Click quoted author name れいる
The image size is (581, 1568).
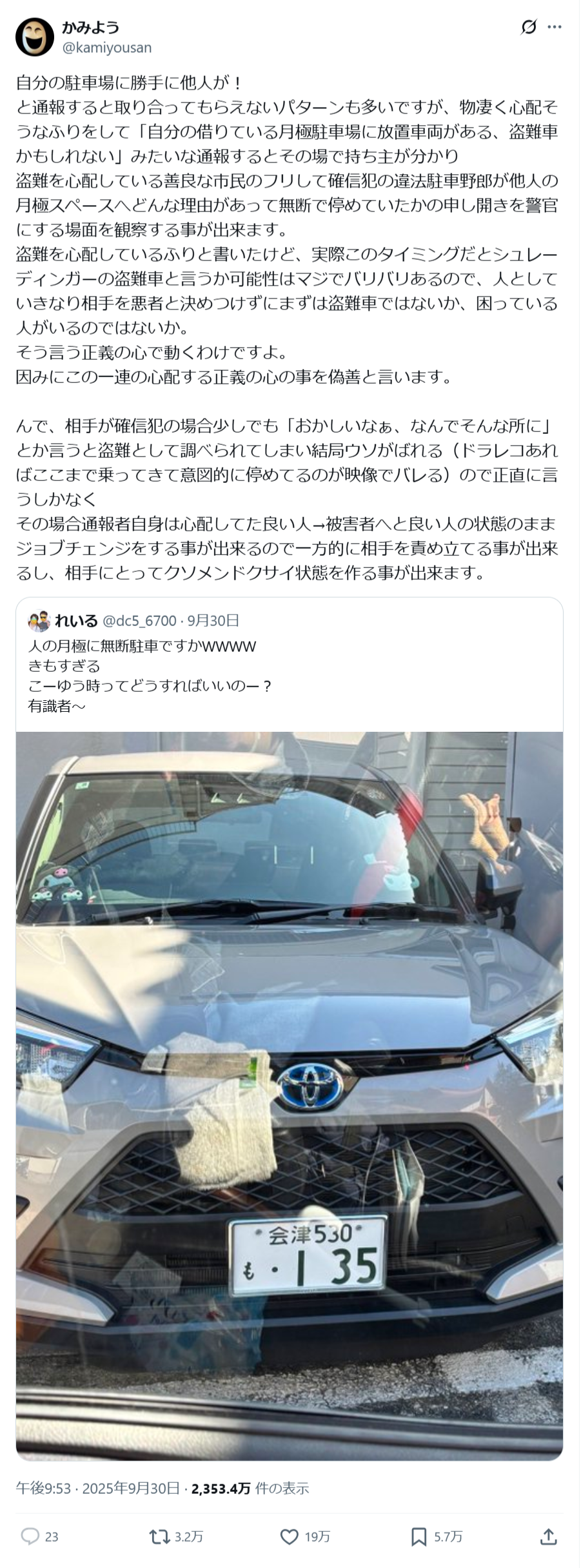[76, 620]
